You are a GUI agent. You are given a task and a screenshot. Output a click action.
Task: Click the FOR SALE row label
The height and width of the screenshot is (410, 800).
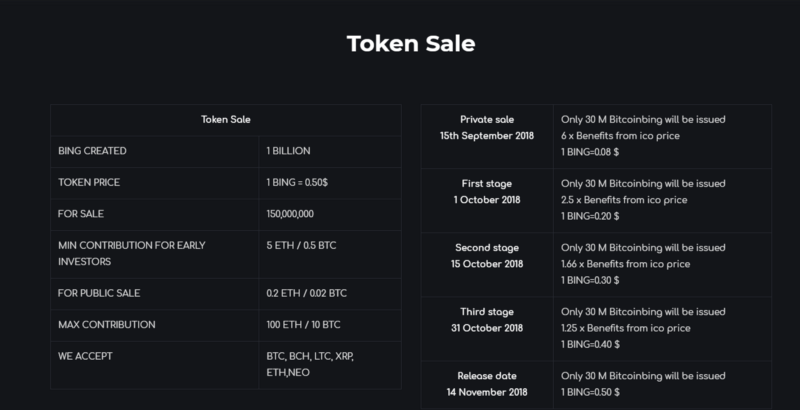(81, 214)
